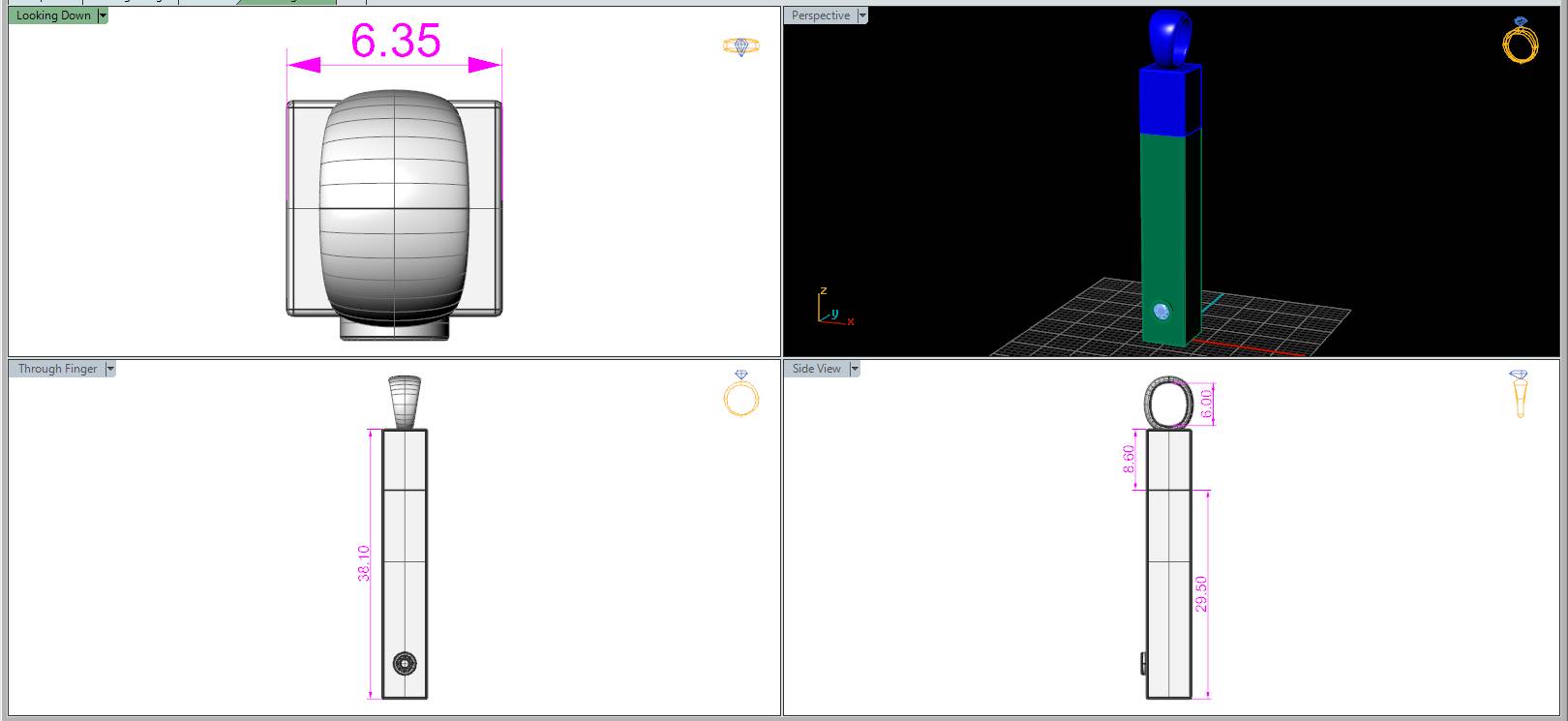Open the Perspective viewport dropdown arrow
Viewport: 1568px width, 721px height.
tap(862, 15)
